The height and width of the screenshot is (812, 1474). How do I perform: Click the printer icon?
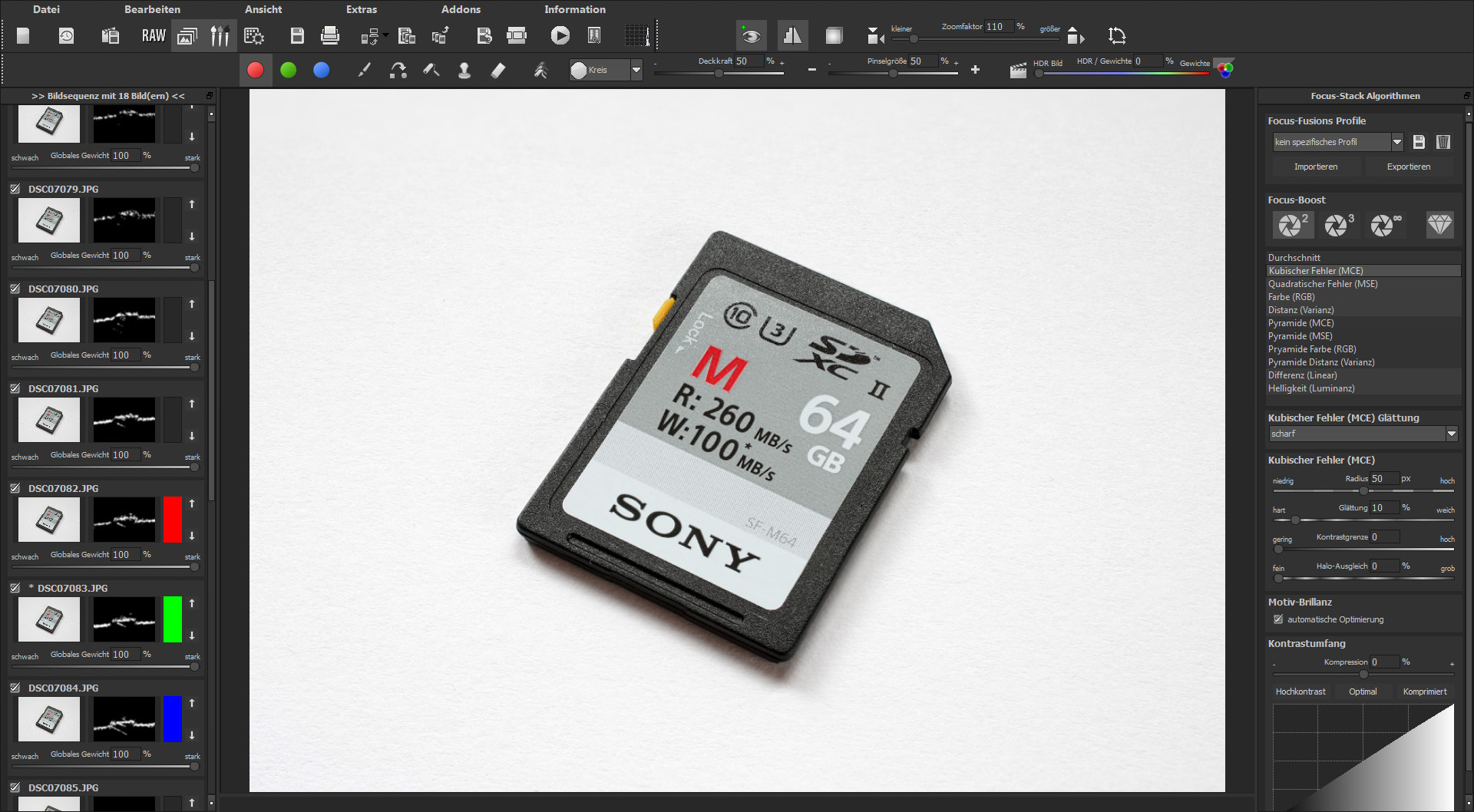click(x=330, y=35)
